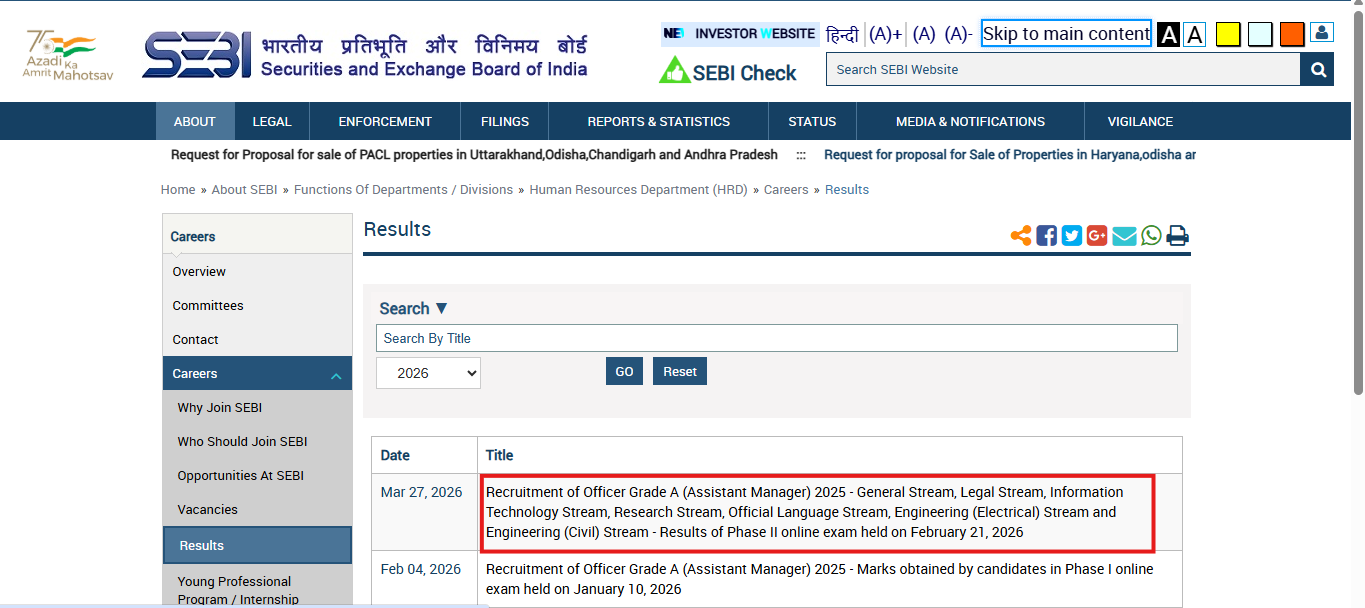Open the year selection dropdown showing 2026

pos(428,372)
